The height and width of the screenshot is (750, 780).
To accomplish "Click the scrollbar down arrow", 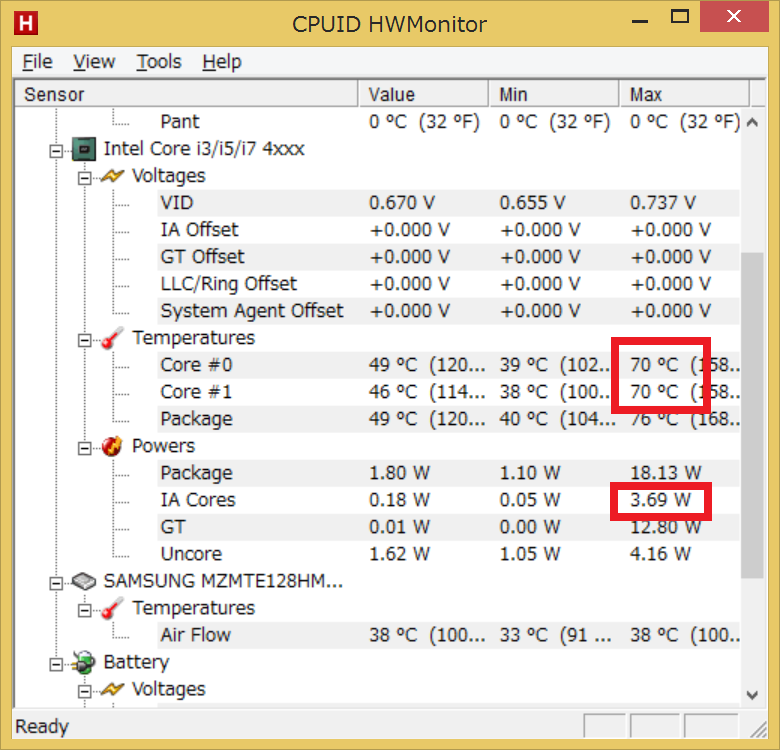I will (x=752, y=694).
